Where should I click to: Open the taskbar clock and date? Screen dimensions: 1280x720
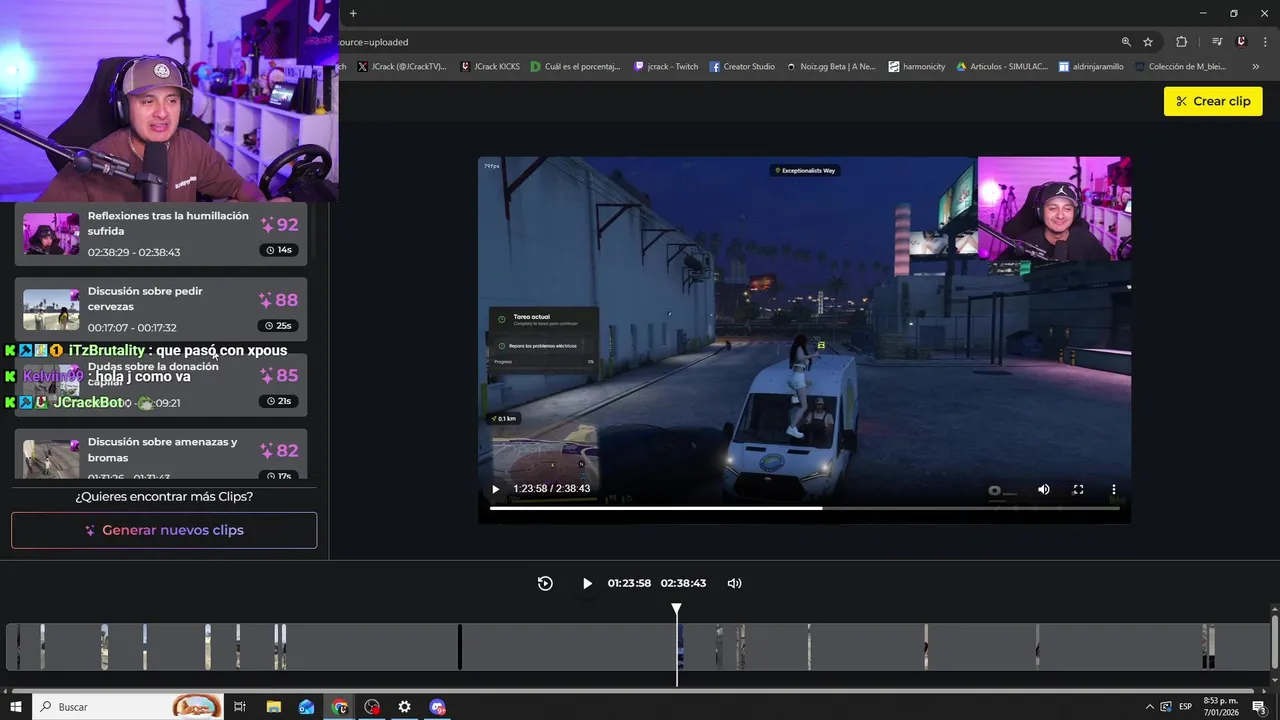pyautogui.click(x=1219, y=707)
